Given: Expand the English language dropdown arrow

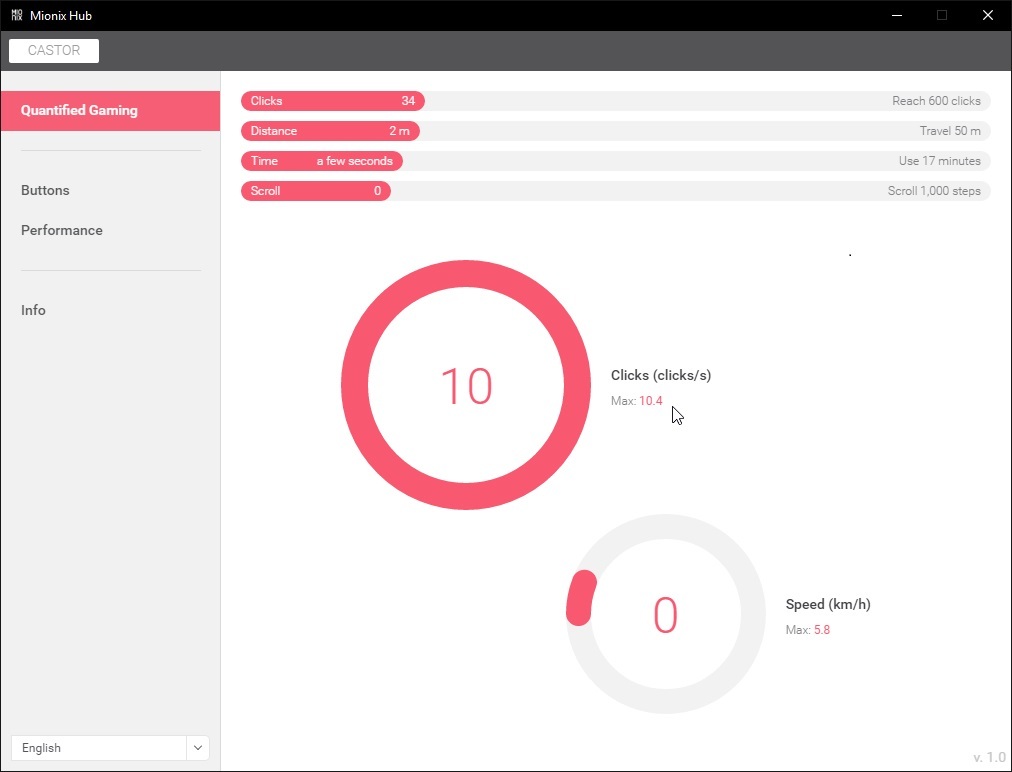Looking at the screenshot, I should pyautogui.click(x=198, y=747).
